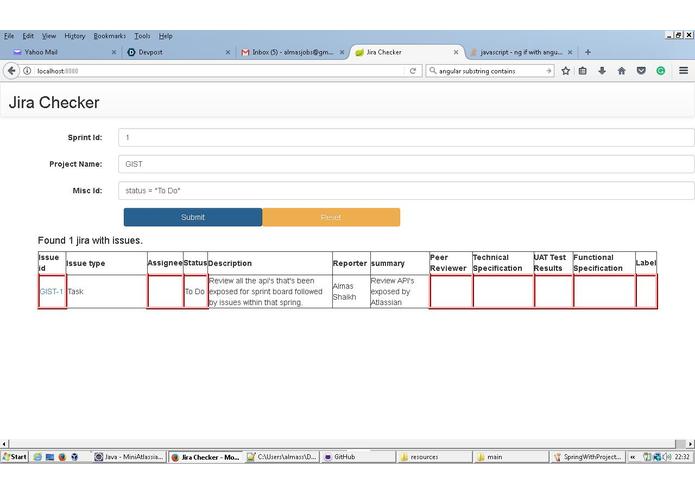Go to the Firefox home page
Image resolution: width=695 pixels, height=494 pixels.
pyautogui.click(x=621, y=71)
